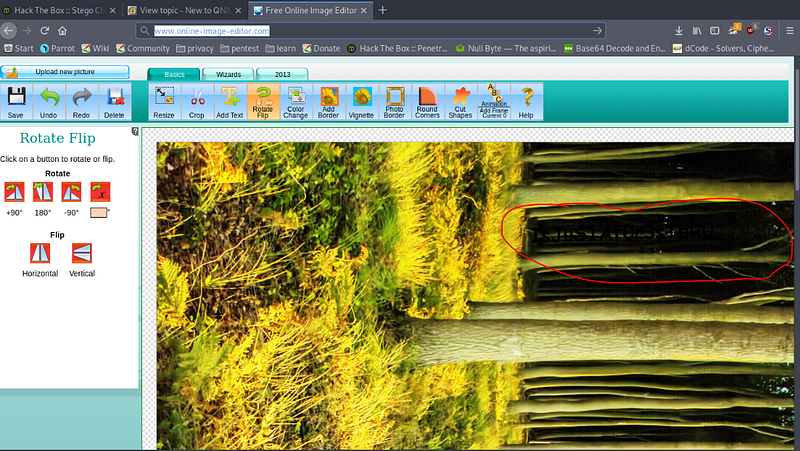800x451 pixels.
Task: Add an animation frame
Action: [x=493, y=102]
